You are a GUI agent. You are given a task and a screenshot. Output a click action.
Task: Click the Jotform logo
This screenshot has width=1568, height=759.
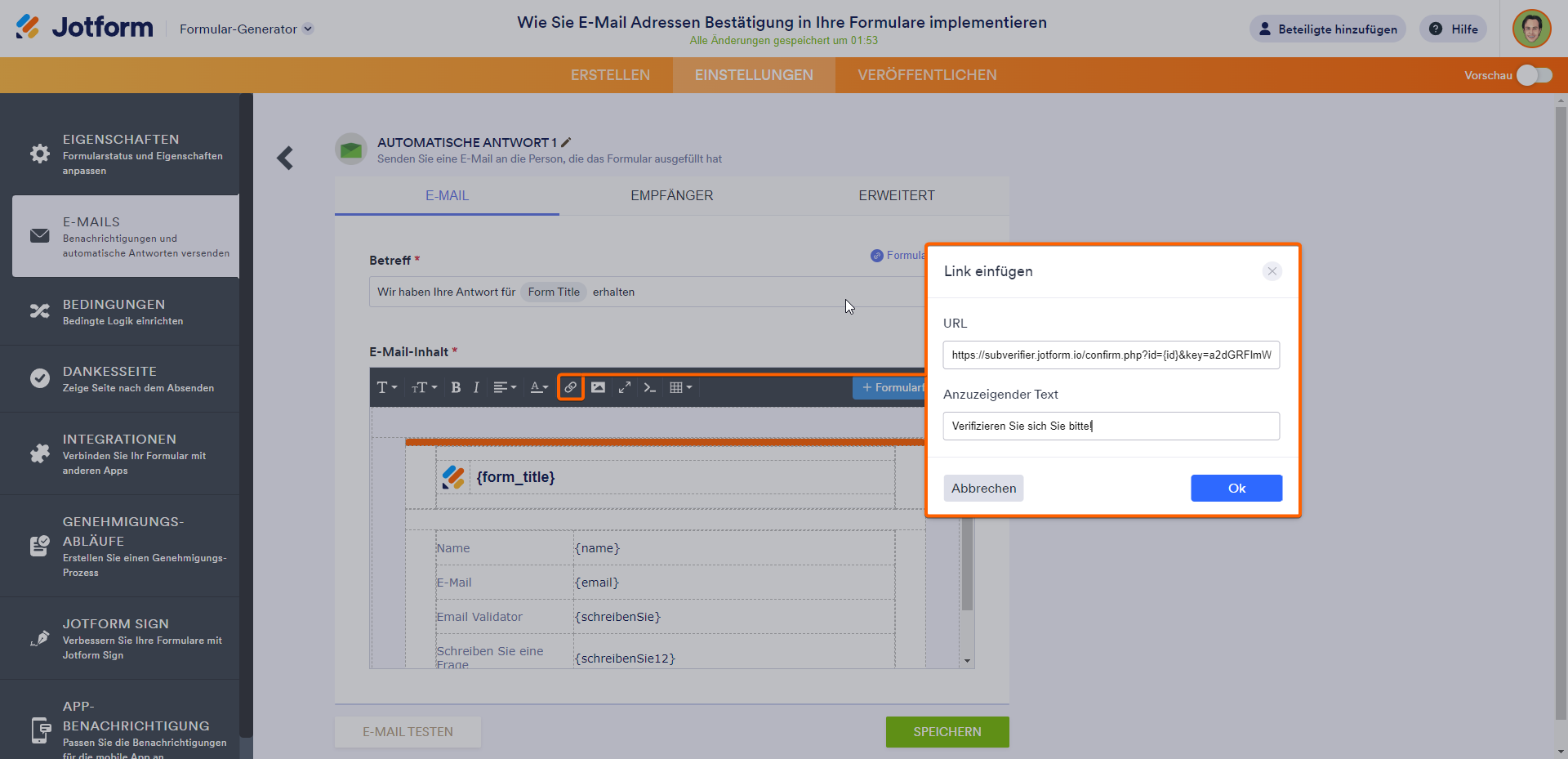(84, 28)
